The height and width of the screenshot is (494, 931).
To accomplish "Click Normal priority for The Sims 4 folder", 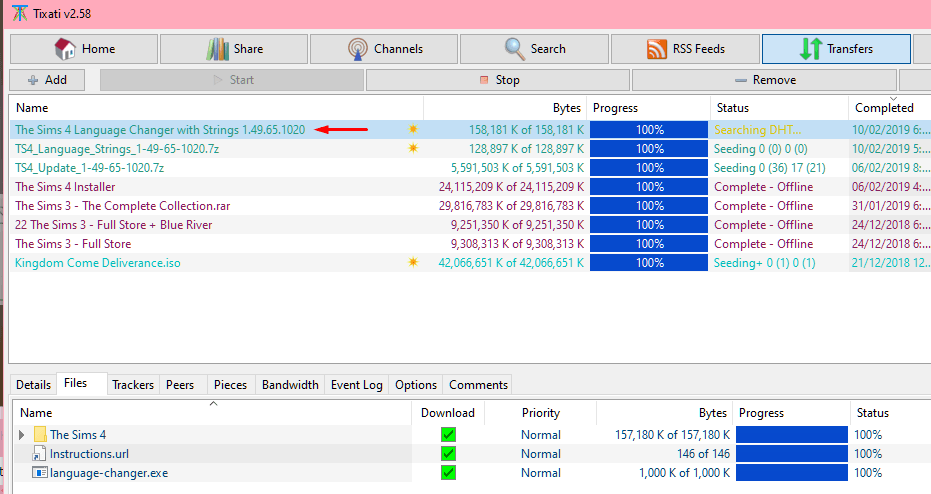I will pos(541,435).
